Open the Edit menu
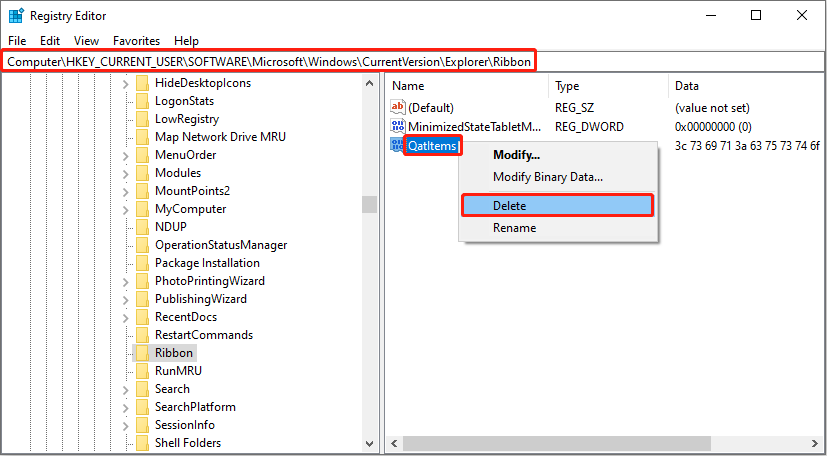This screenshot has width=827, height=456. pos(50,41)
